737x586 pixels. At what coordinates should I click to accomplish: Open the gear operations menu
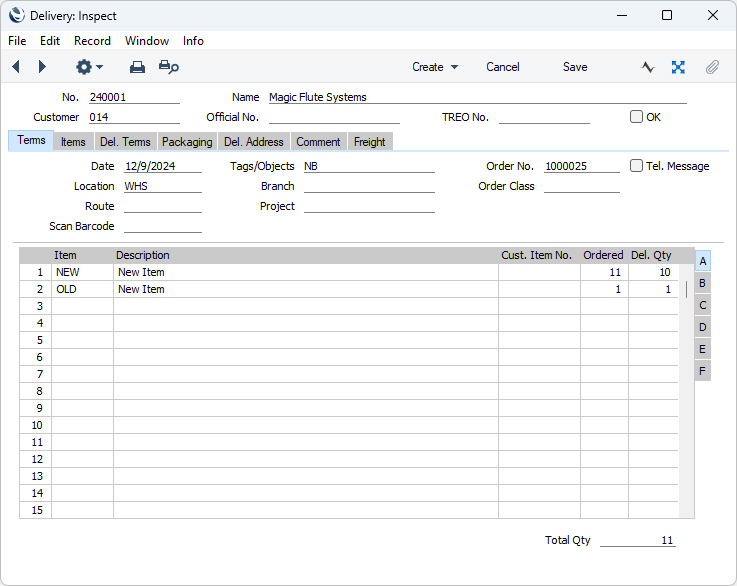click(89, 67)
